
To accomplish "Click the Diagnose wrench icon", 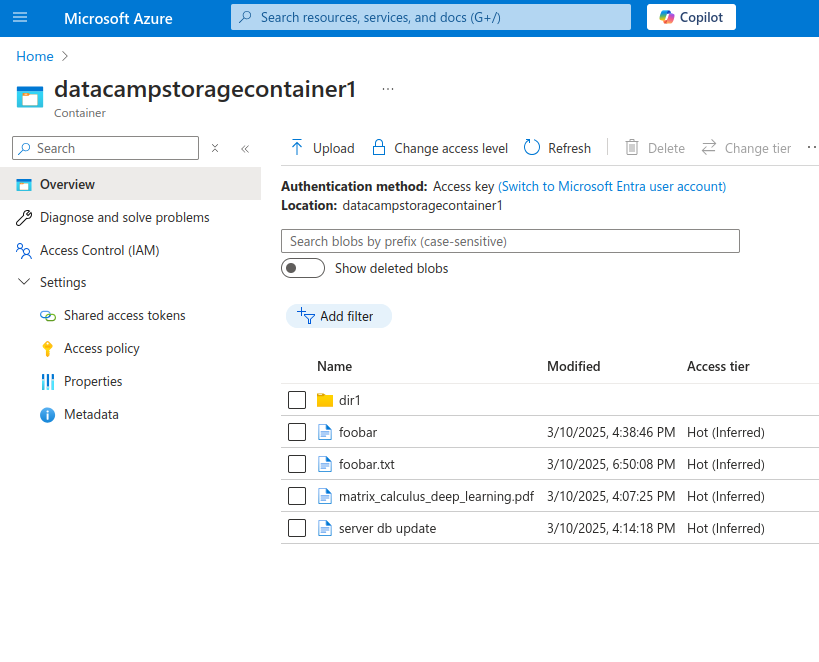I will (x=24, y=217).
